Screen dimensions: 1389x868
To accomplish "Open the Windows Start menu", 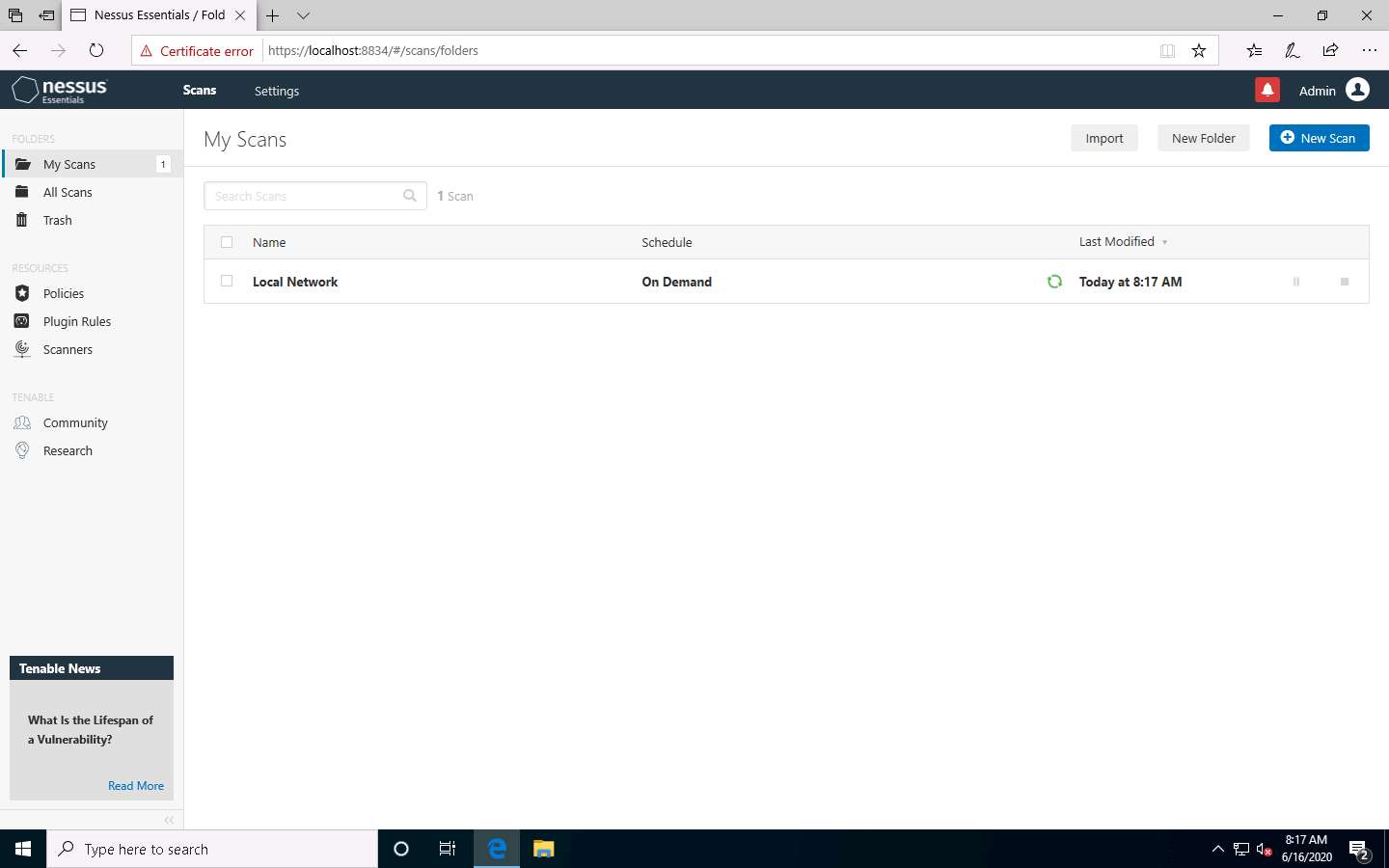I will point(23,849).
